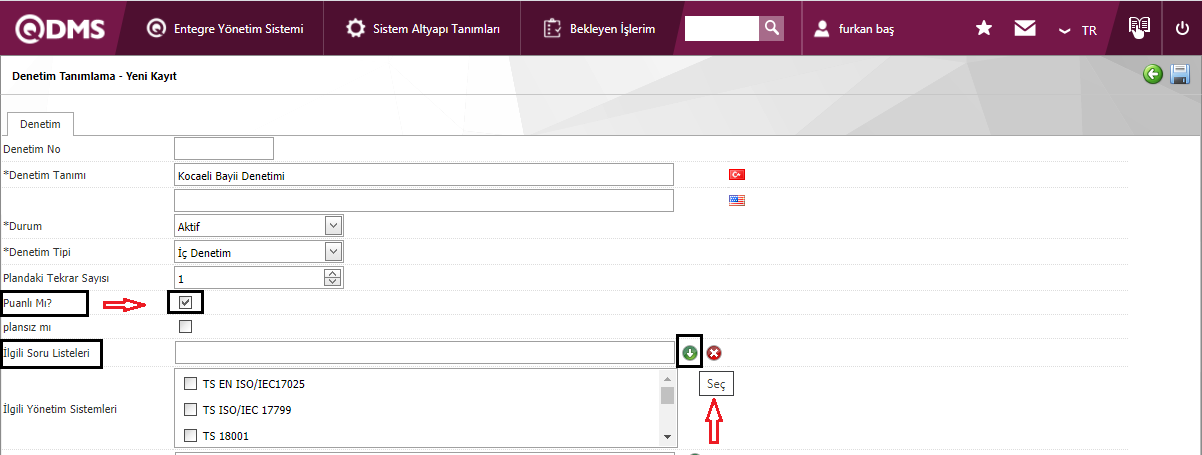Click second empty Denetim Tanımı field
Screen dimensions: 1202x455
424,201
